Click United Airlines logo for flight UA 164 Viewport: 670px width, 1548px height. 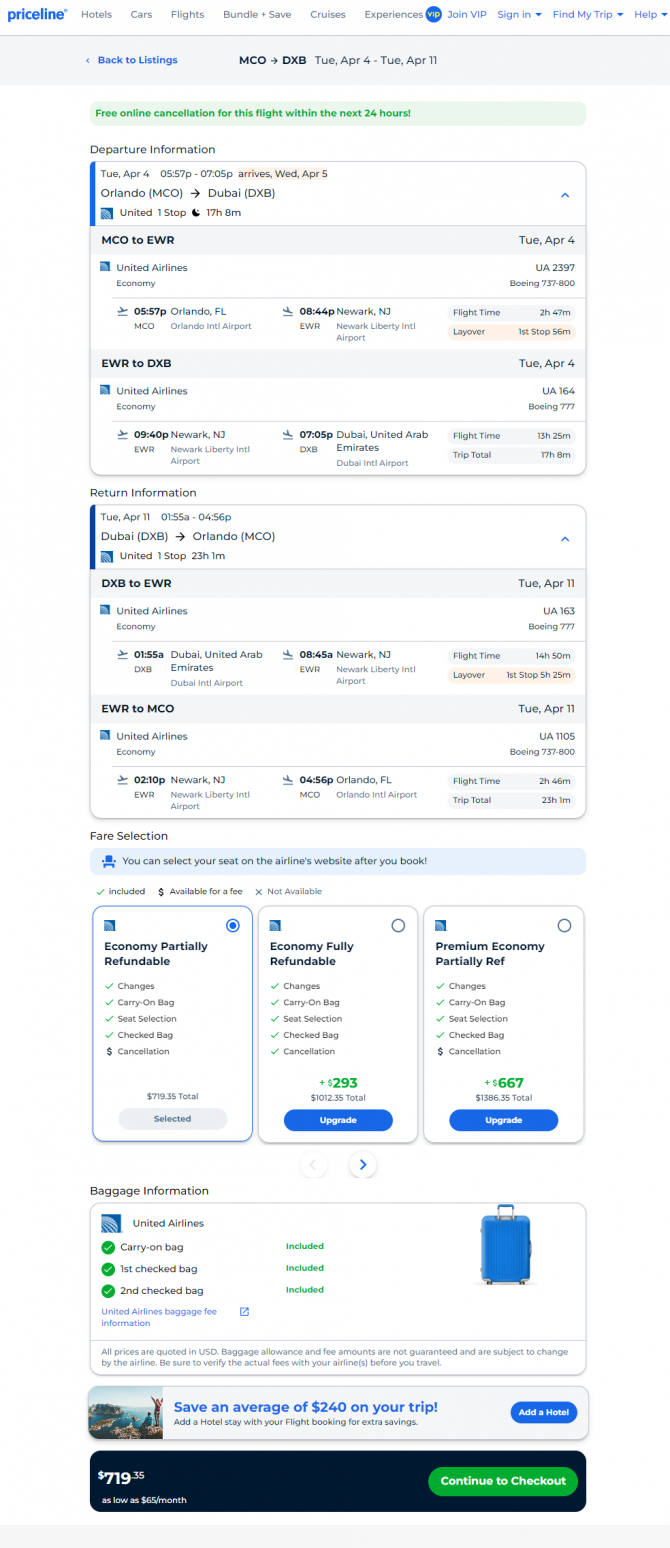[x=105, y=390]
